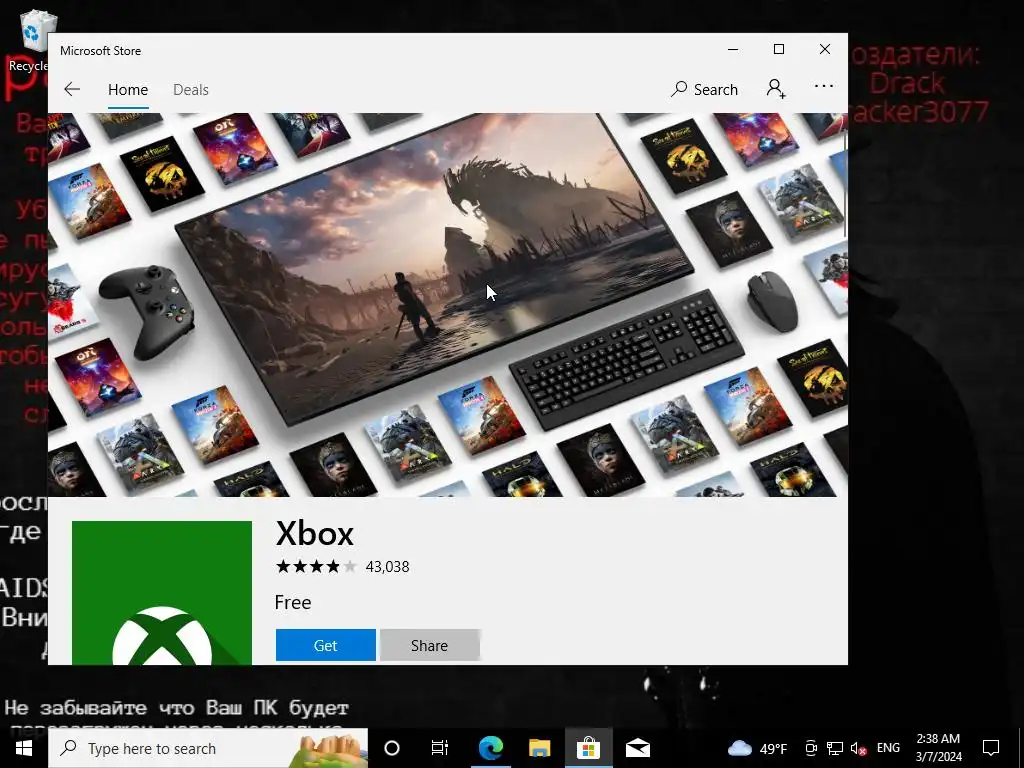The image size is (1024, 768).
Task: Open the Home tab in Microsoft Store
Action: (128, 89)
